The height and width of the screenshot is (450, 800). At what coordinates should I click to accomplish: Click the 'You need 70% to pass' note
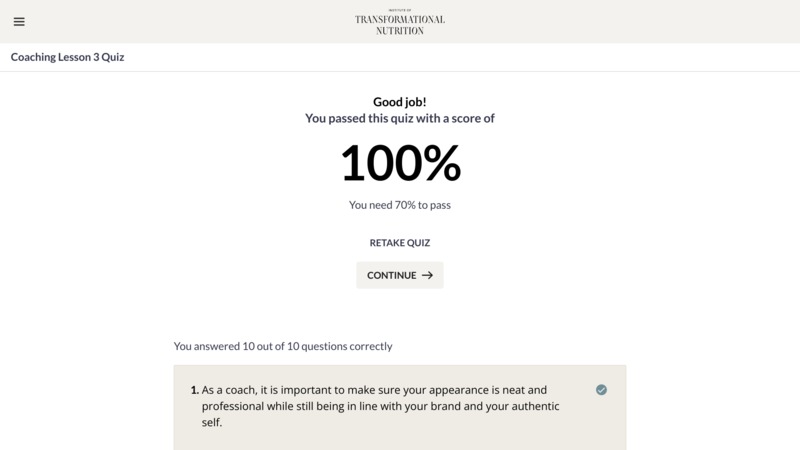click(x=400, y=205)
